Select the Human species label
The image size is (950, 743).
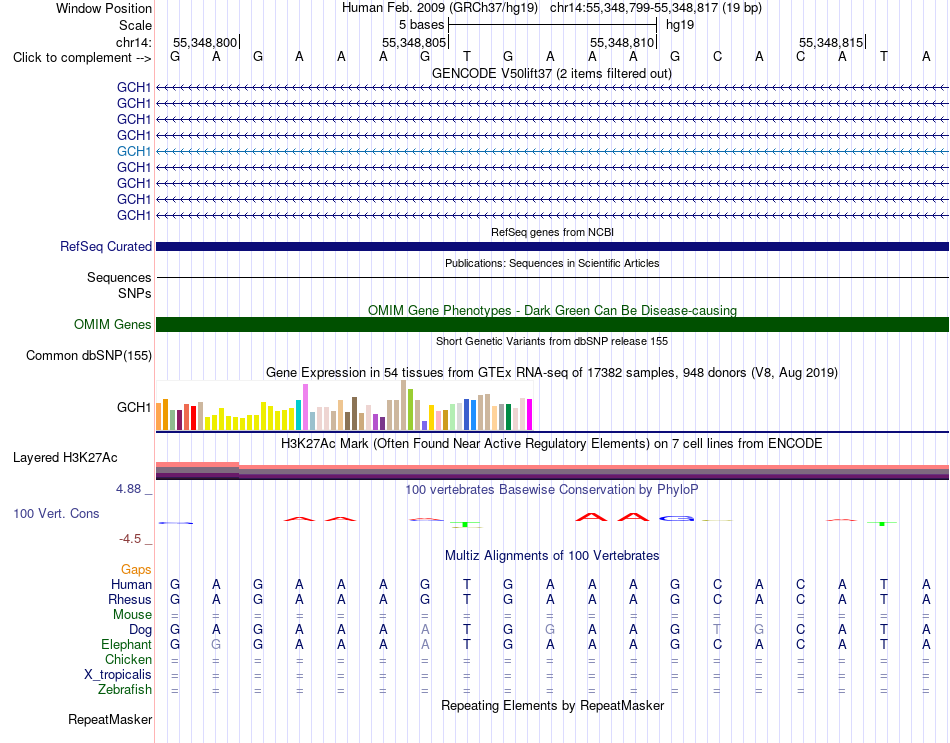[131, 585]
